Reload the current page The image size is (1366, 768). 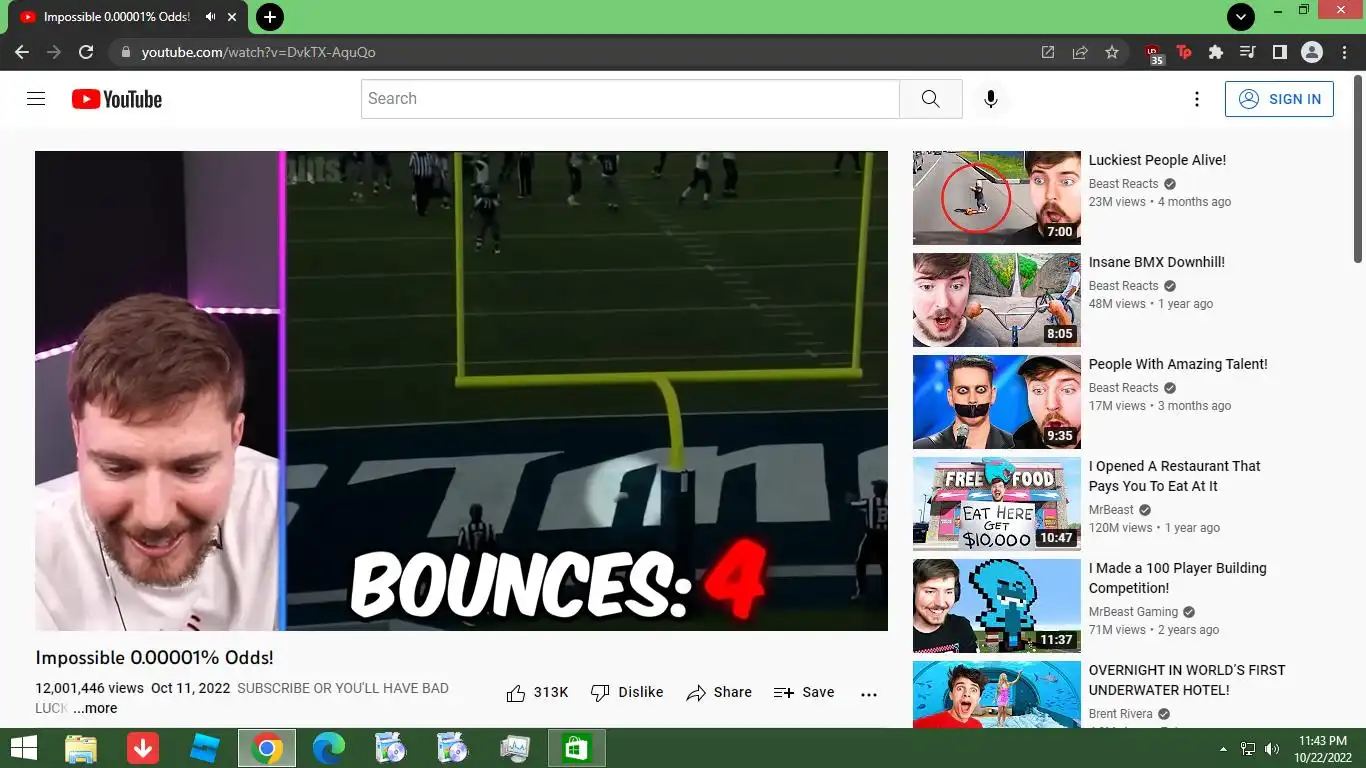pyautogui.click(x=86, y=52)
